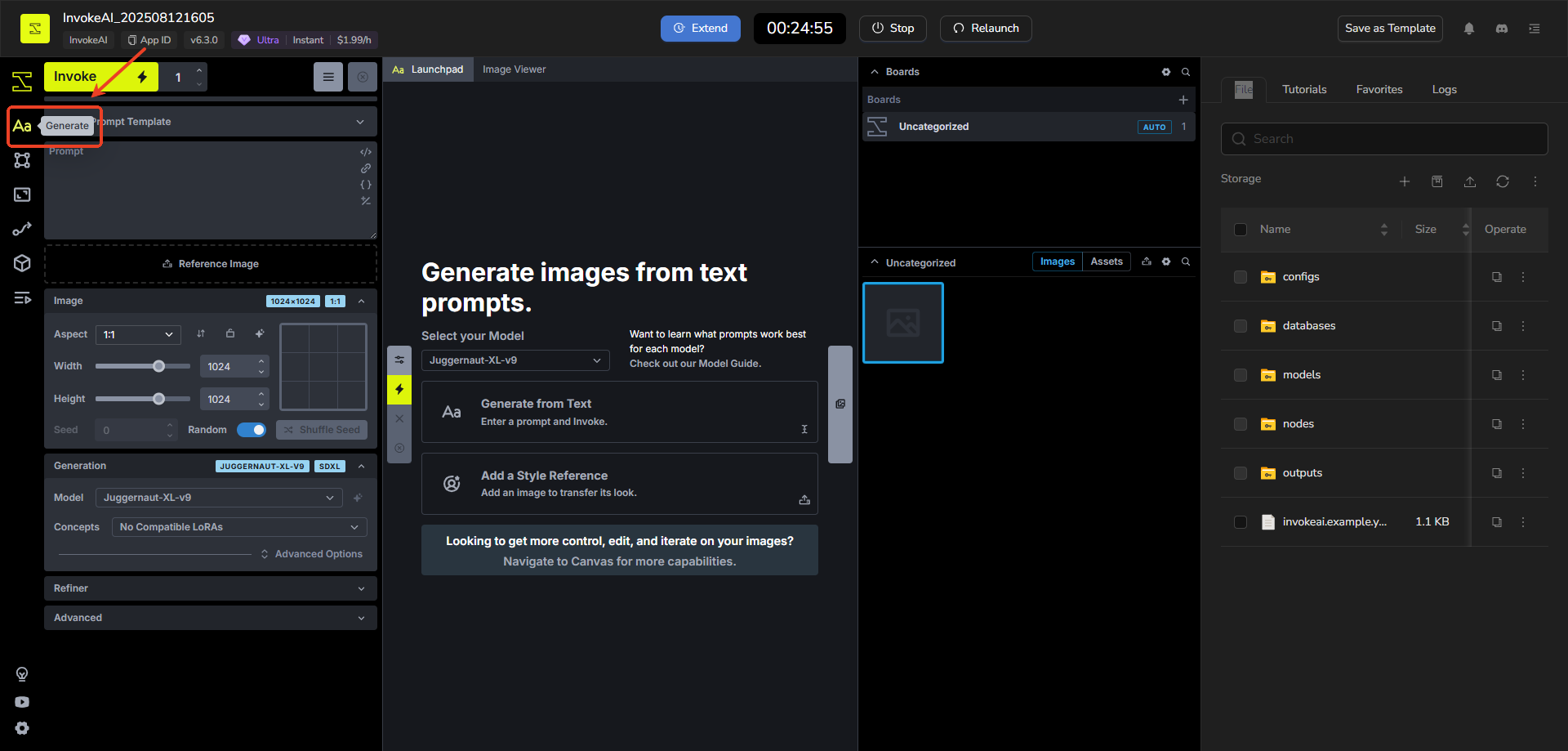Switch to Image Viewer tab
Screen dimensions: 1568x751
[x=514, y=69]
